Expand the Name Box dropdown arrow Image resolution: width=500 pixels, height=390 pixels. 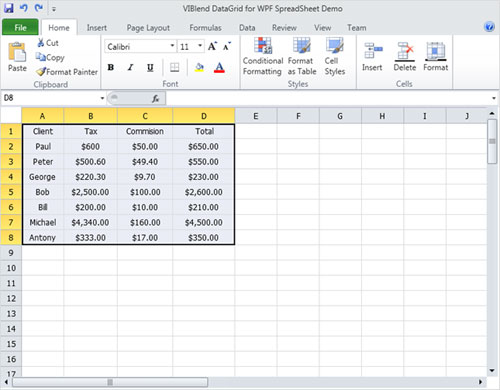point(102,98)
